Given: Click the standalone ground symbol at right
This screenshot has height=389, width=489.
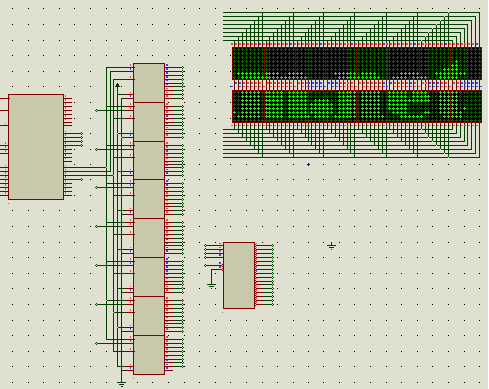Looking at the screenshot, I should [331, 246].
